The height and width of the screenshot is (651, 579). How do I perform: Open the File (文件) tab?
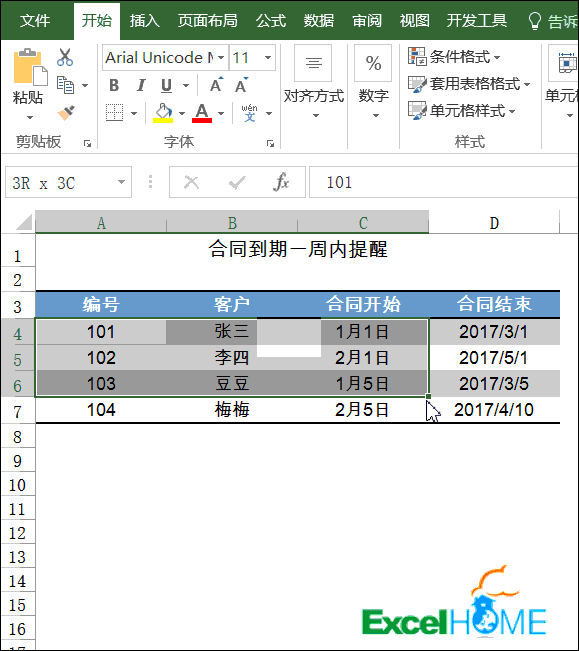coord(35,20)
